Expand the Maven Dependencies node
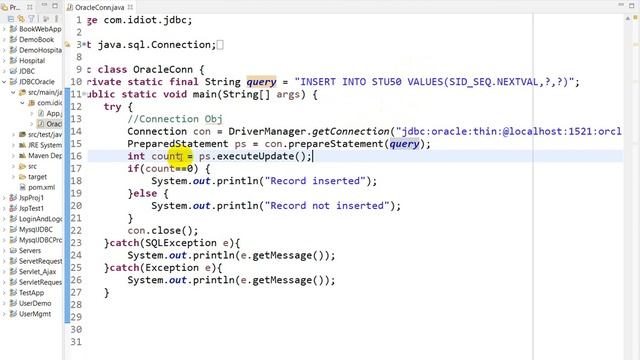The image size is (640, 360). (13, 156)
